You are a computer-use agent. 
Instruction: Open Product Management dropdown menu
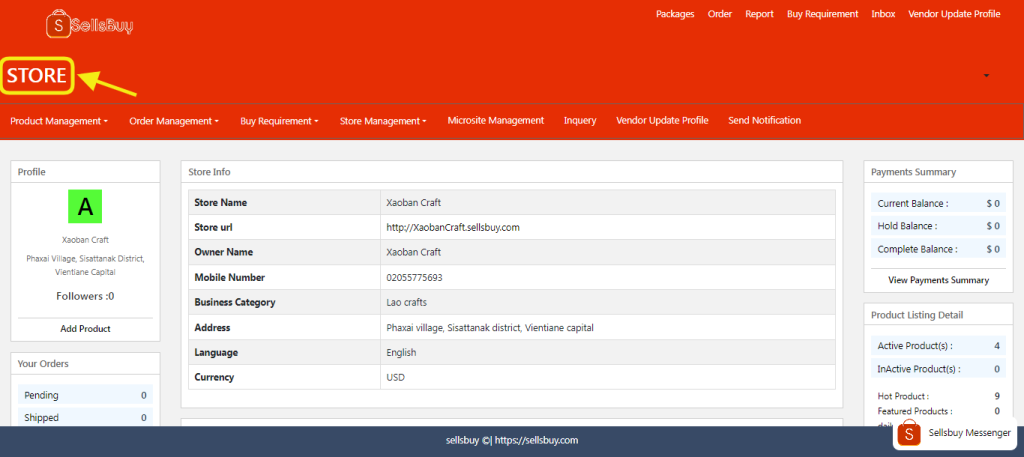point(59,121)
